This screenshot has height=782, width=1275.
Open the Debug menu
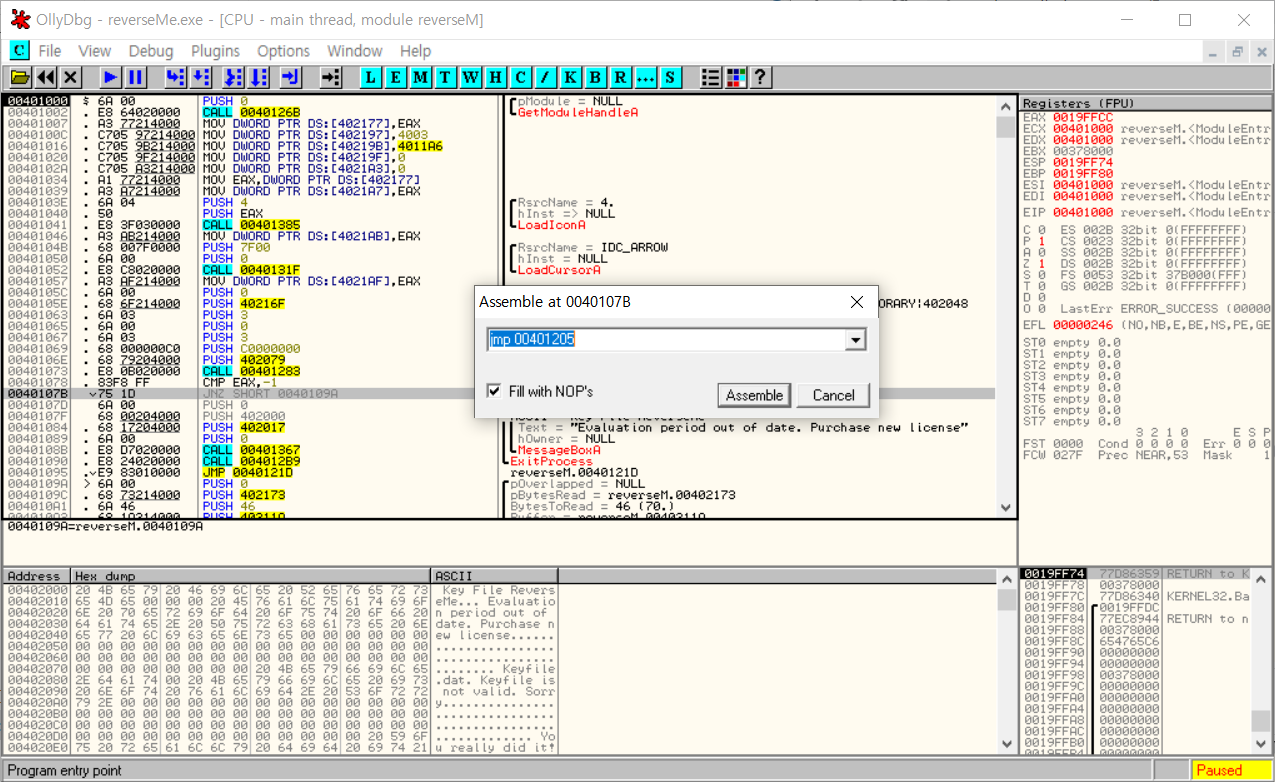tap(151, 51)
